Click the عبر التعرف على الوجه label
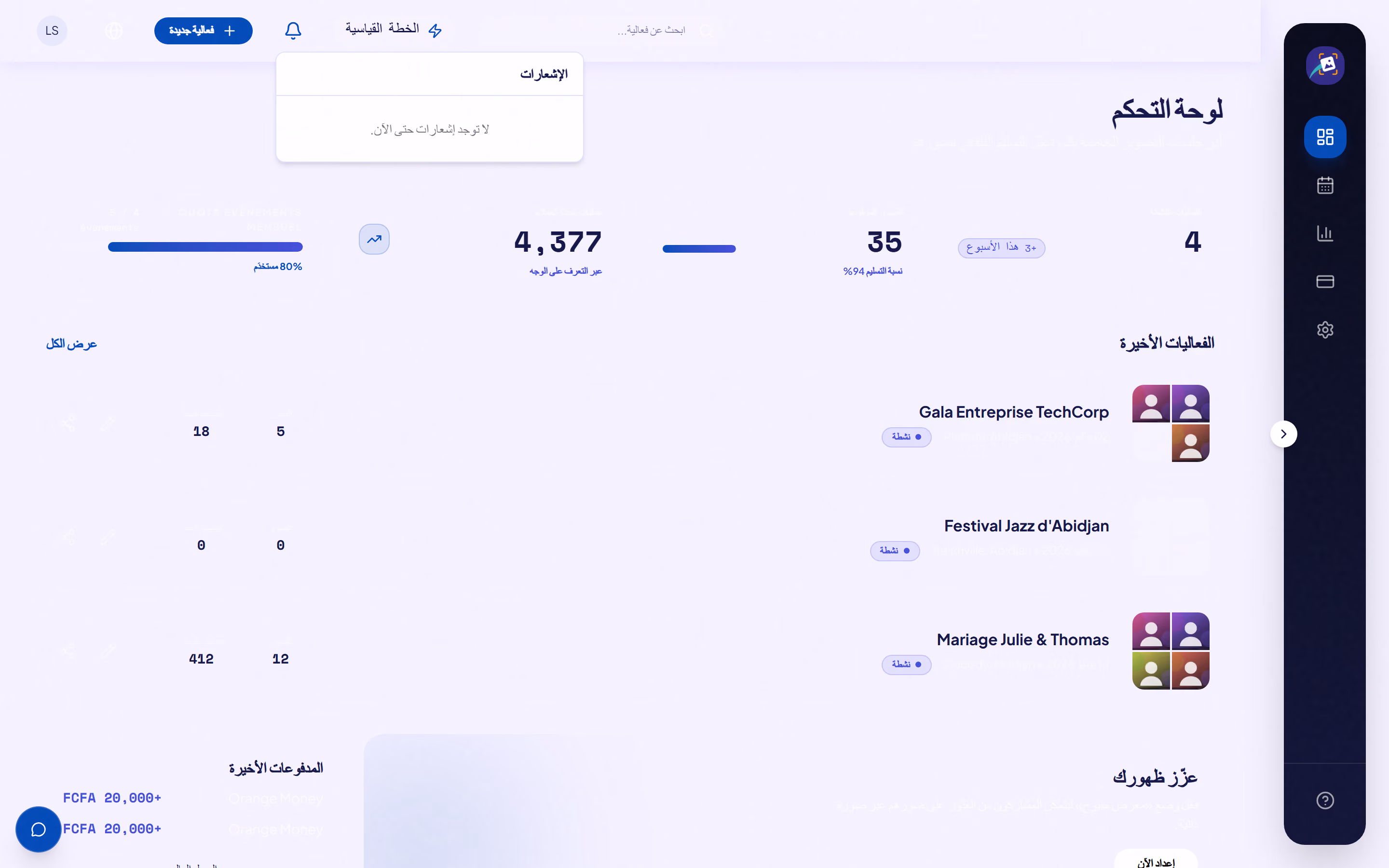1389x868 pixels. (565, 271)
